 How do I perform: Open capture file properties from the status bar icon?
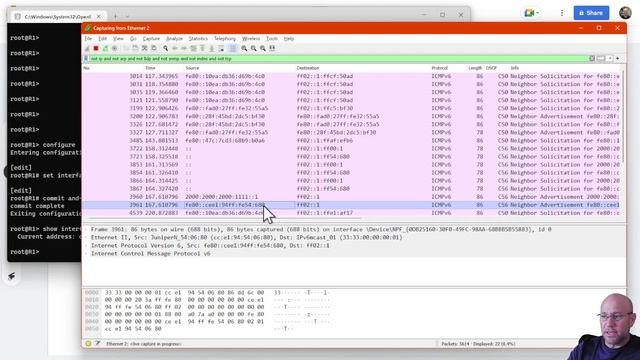[x=98, y=344]
